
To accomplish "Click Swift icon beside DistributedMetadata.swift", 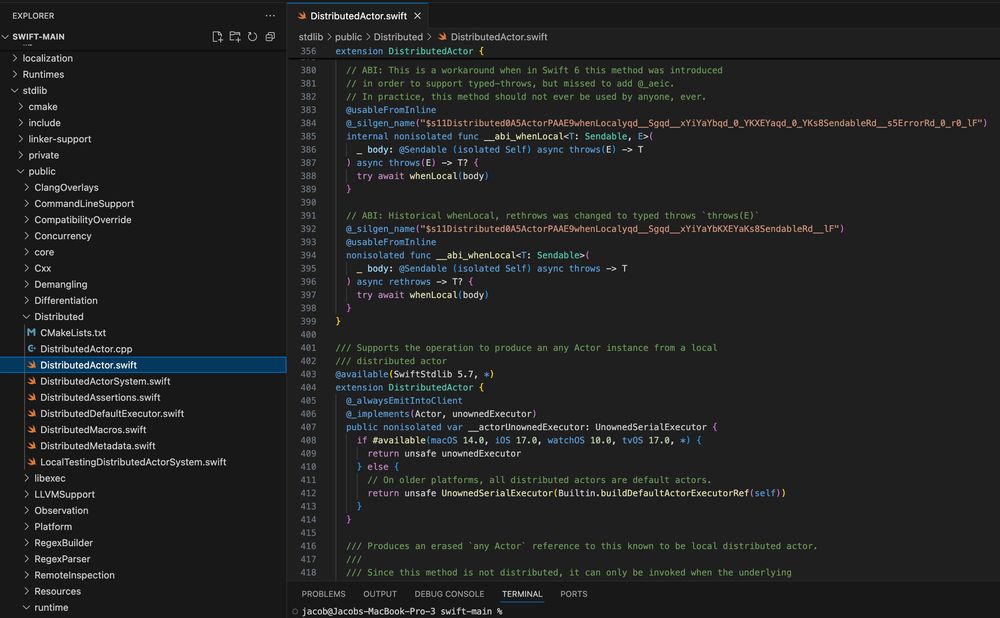I will point(31,446).
